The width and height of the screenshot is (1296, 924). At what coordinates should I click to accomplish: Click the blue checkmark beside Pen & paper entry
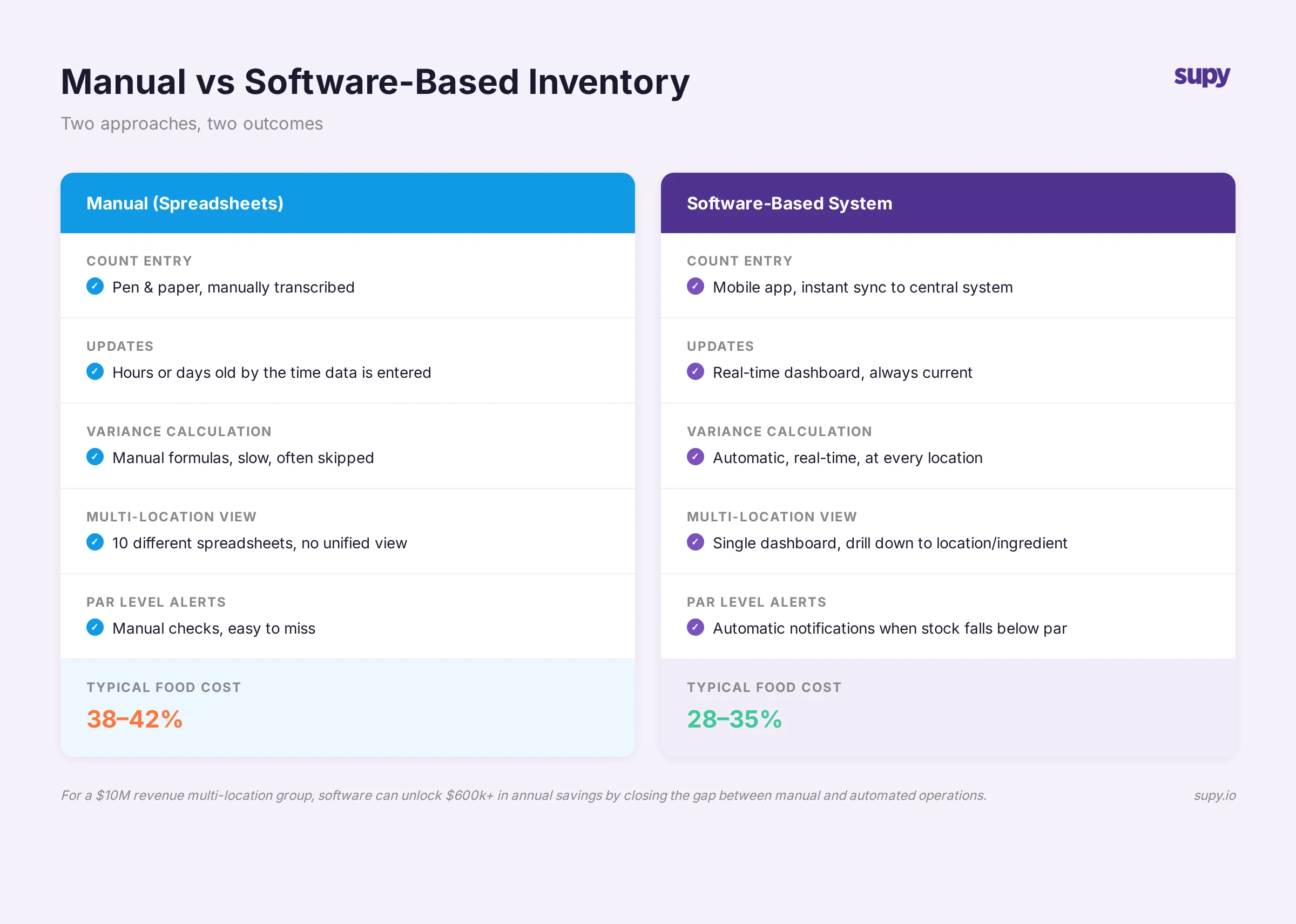(x=94, y=287)
